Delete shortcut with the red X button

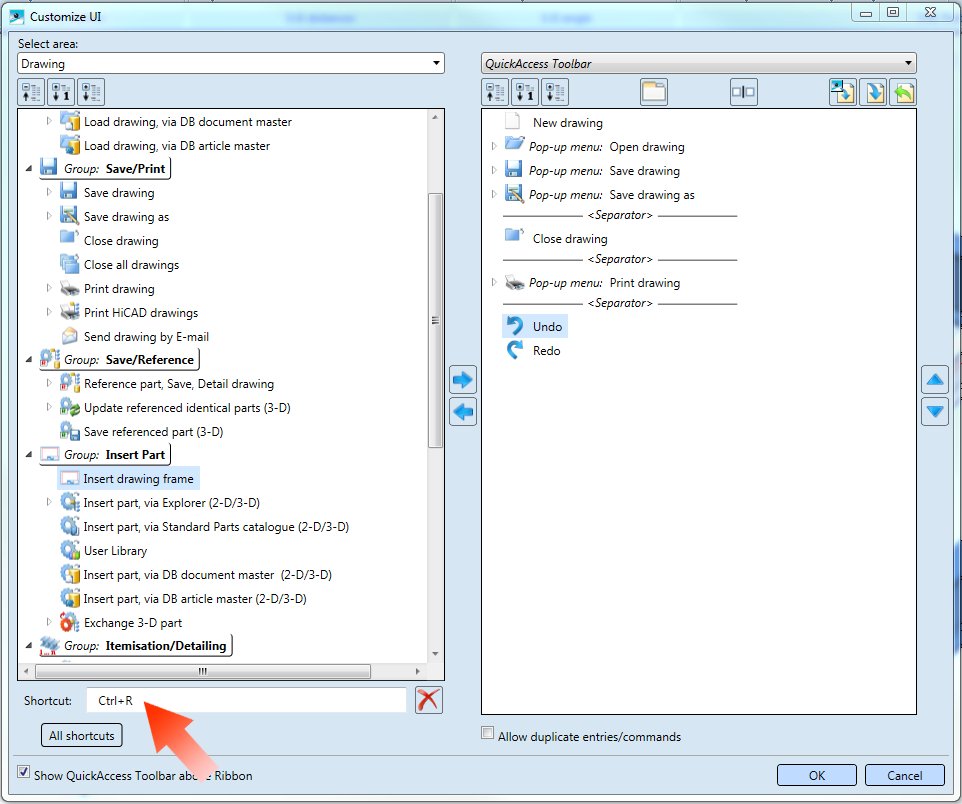click(x=428, y=700)
